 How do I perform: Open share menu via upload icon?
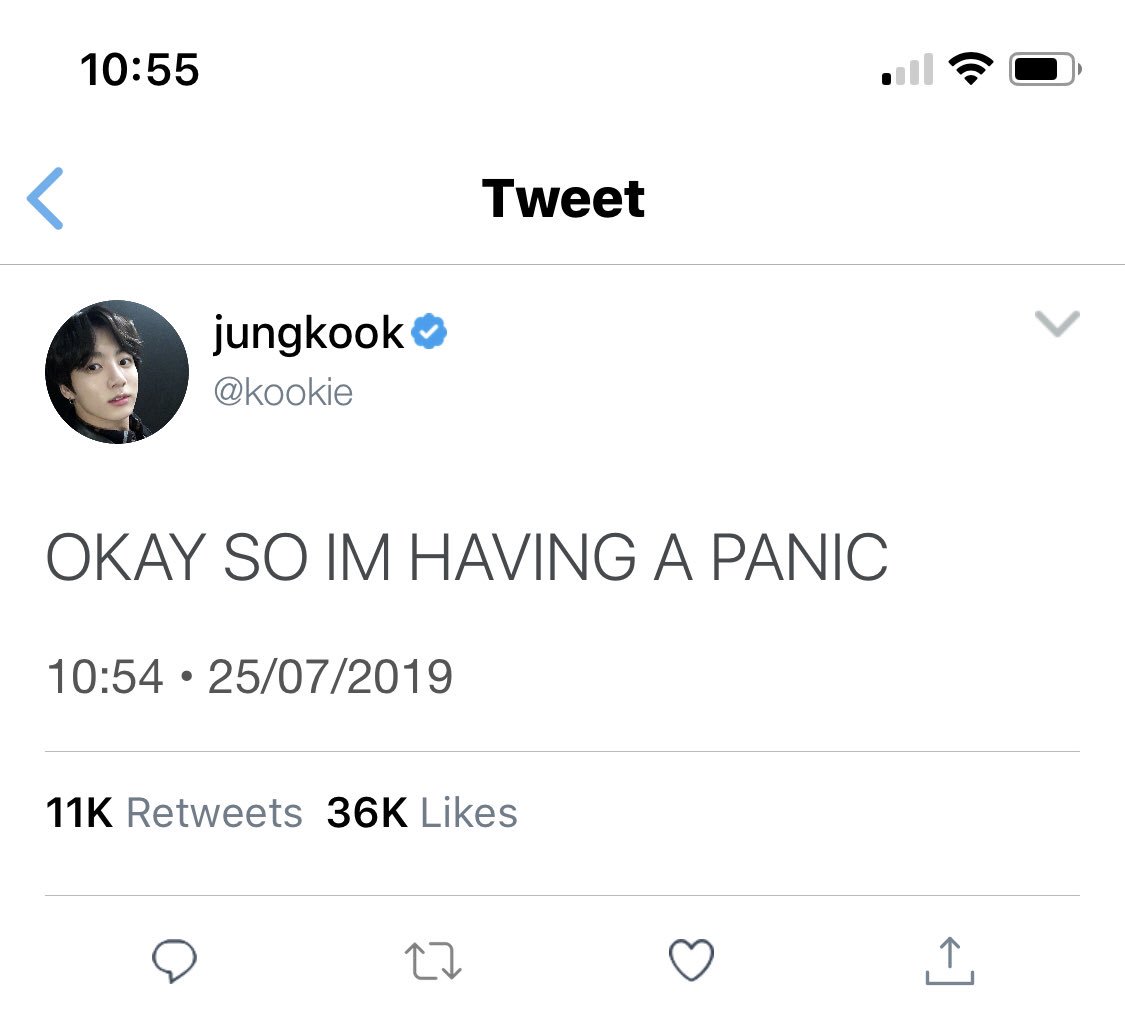coord(949,960)
